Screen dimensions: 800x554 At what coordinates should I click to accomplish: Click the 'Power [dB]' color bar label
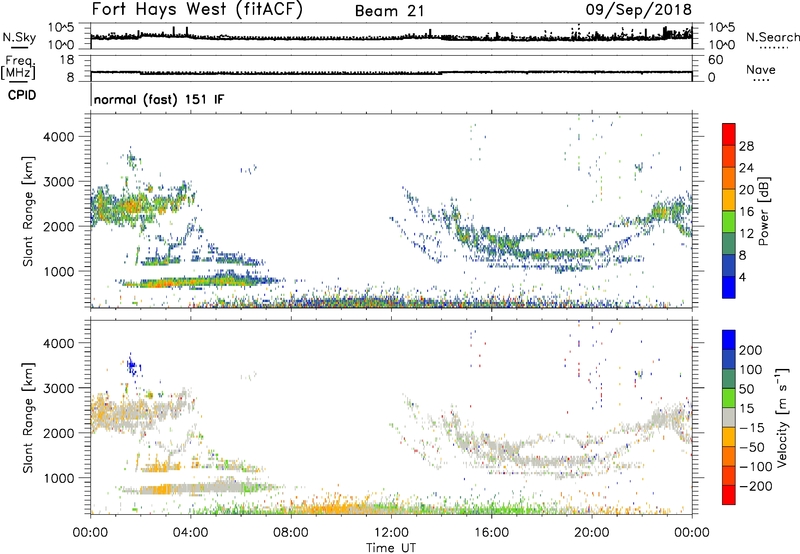(x=764, y=211)
